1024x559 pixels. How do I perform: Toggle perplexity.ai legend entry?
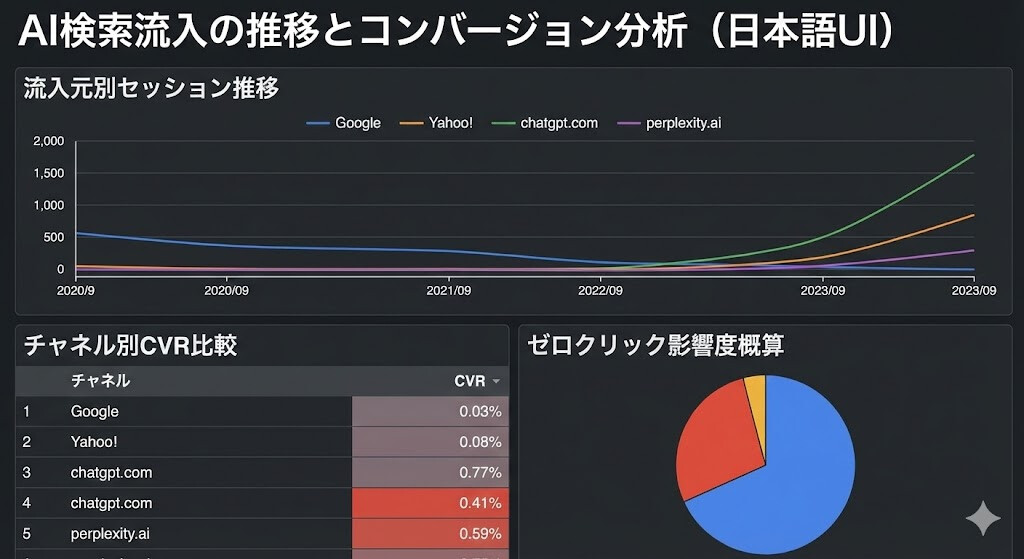[x=672, y=123]
